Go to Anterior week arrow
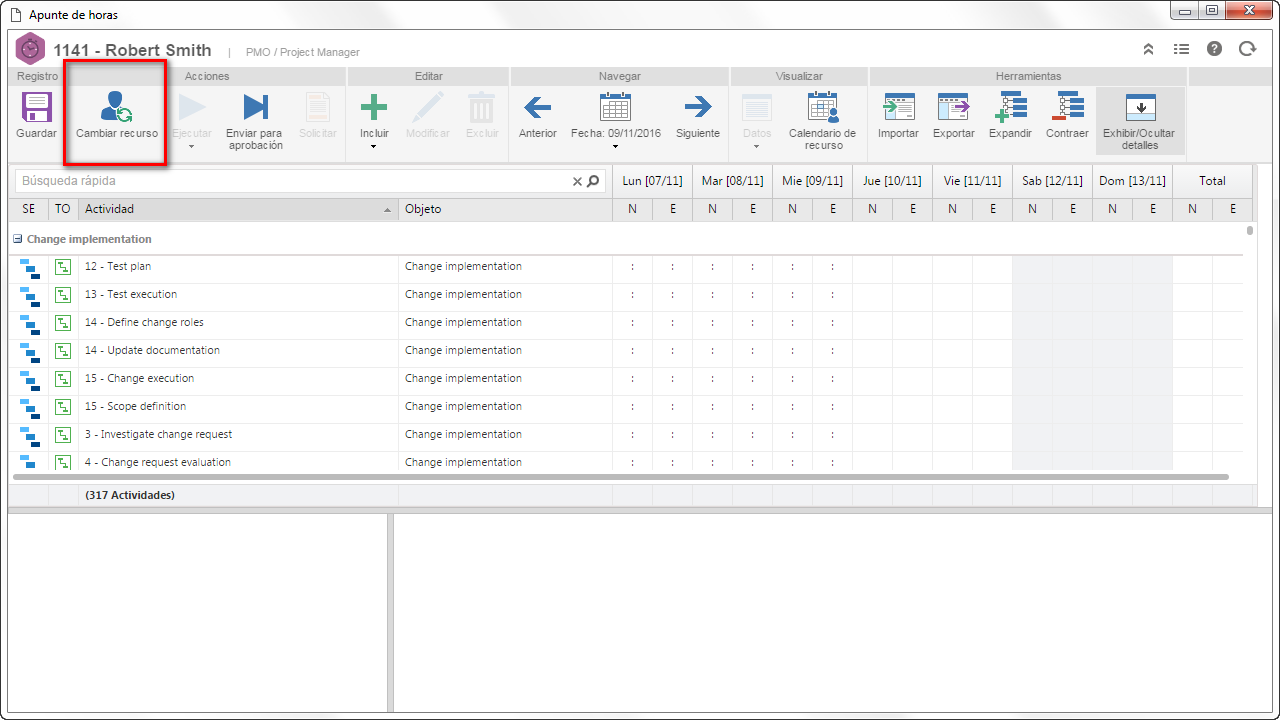 coord(538,107)
